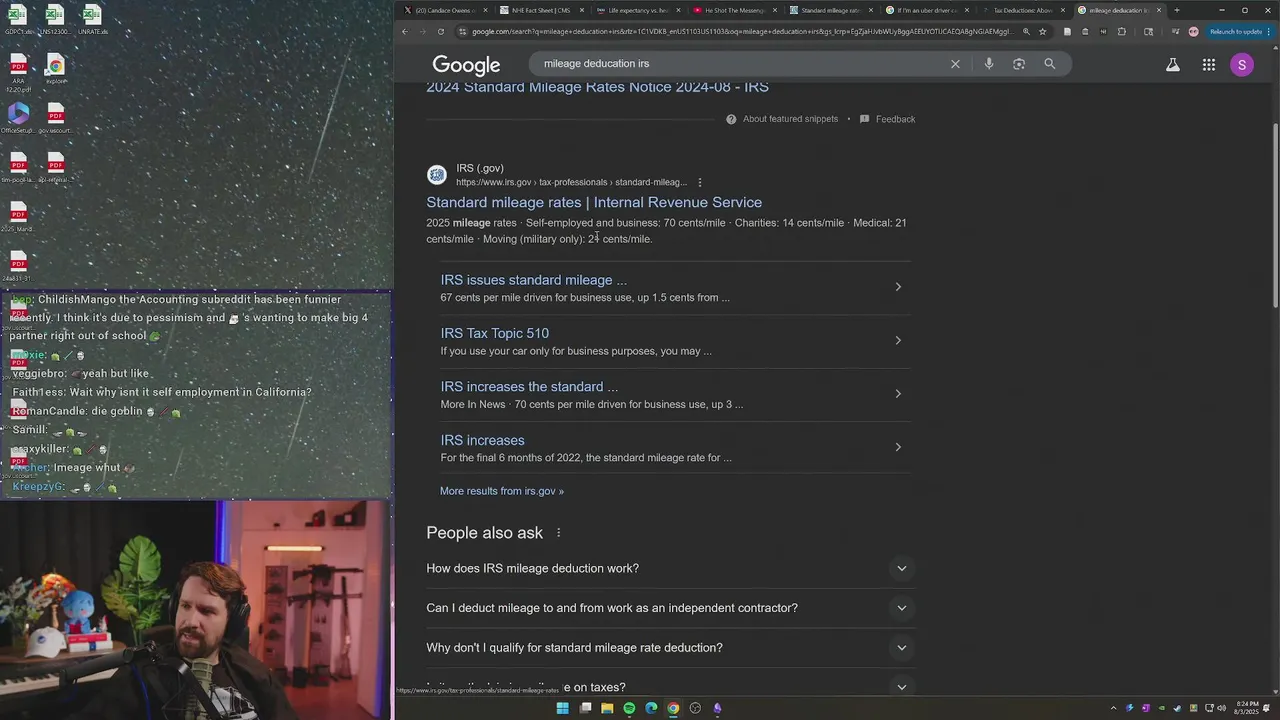This screenshot has height=720, width=1280.
Task: Show hidden system tray icons
Action: point(1114,708)
